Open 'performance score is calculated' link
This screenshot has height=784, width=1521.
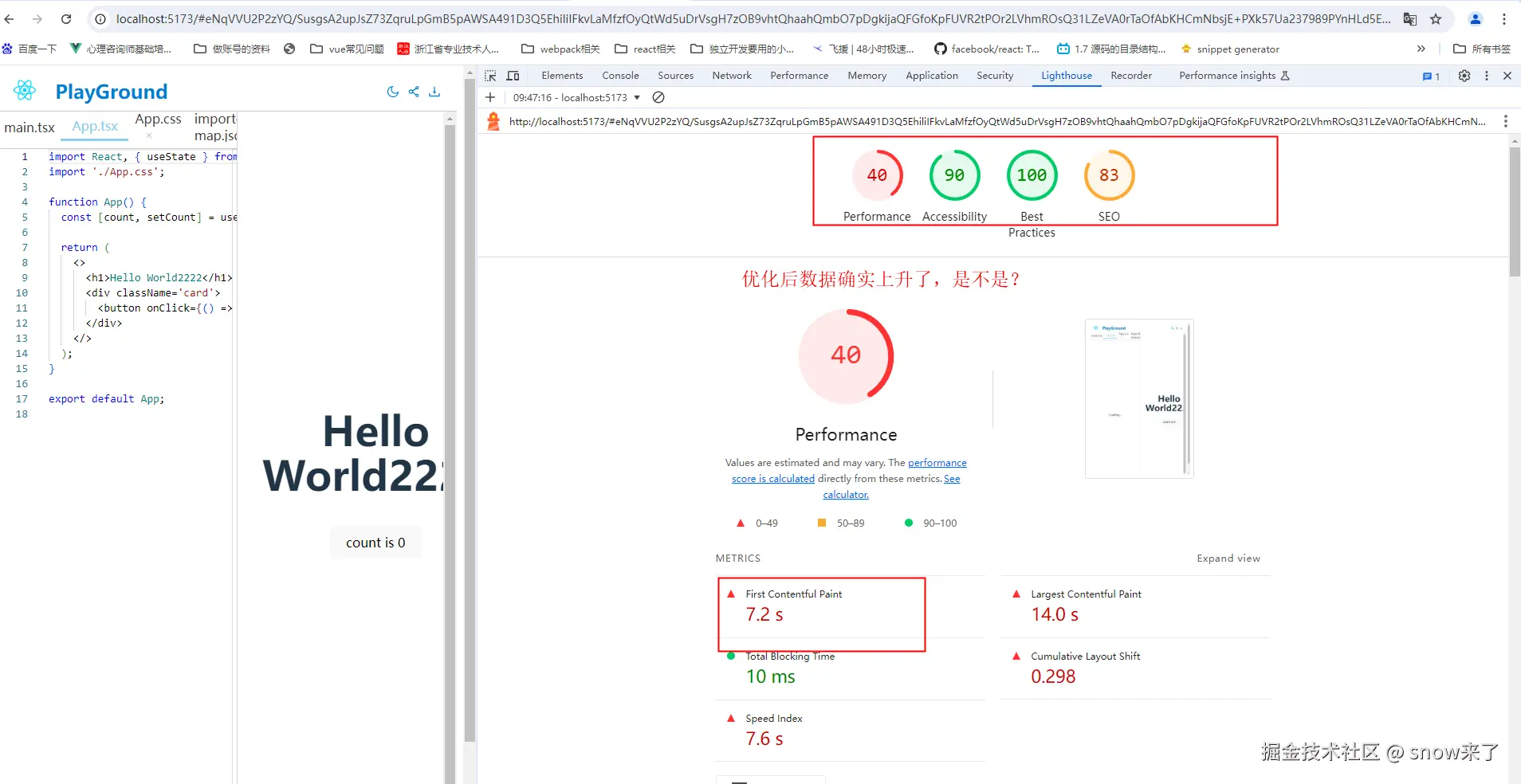[x=849, y=471]
